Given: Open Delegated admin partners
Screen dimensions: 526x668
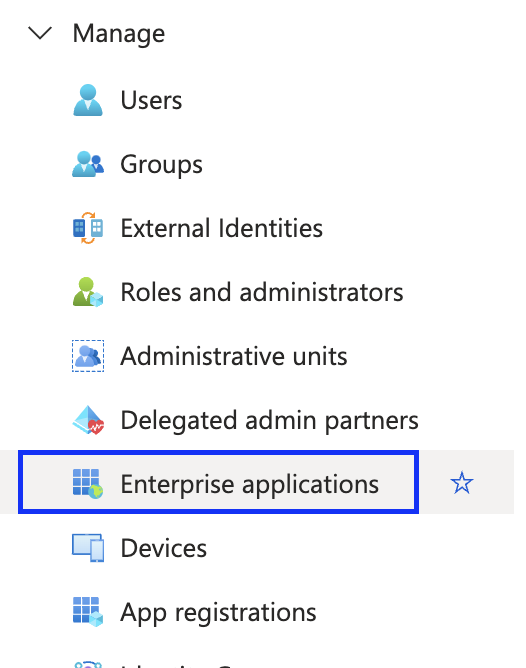Looking at the screenshot, I should pos(270,421).
